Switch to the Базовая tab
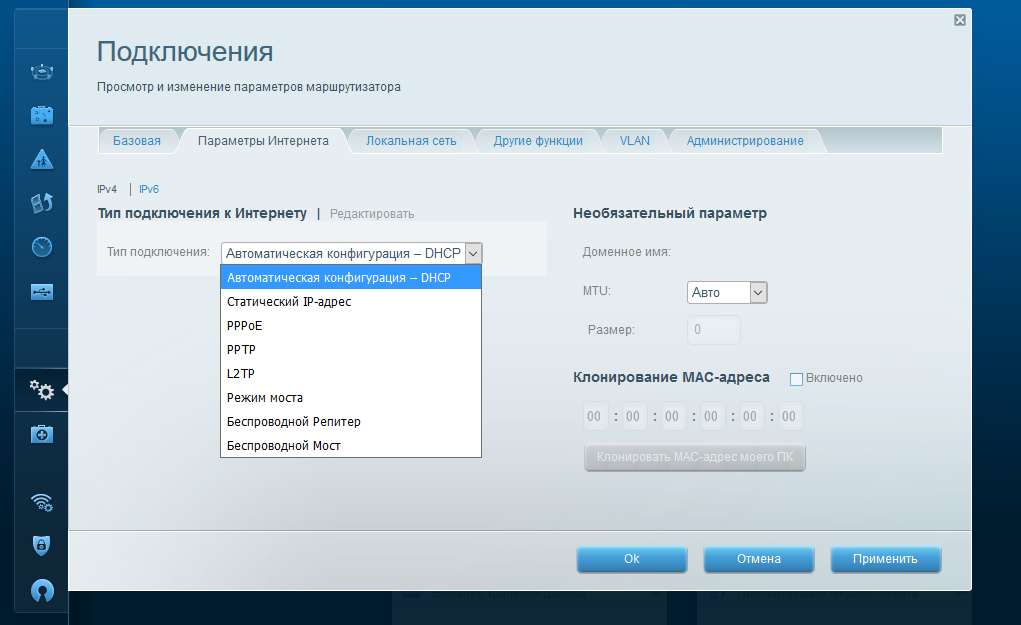This screenshot has width=1021, height=625. [137, 141]
